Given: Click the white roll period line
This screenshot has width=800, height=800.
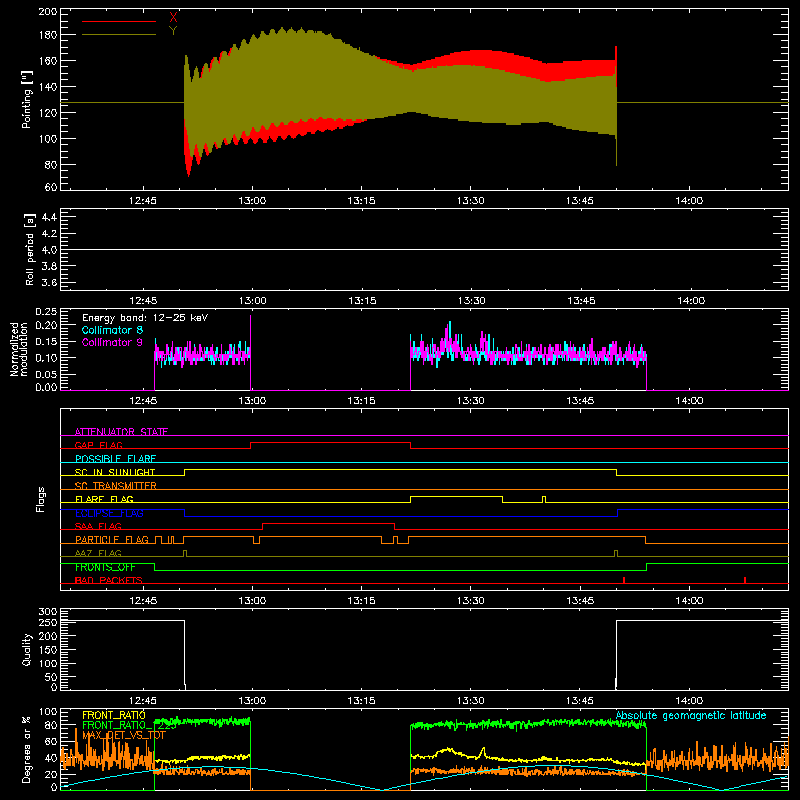Looking at the screenshot, I should (x=424, y=249).
